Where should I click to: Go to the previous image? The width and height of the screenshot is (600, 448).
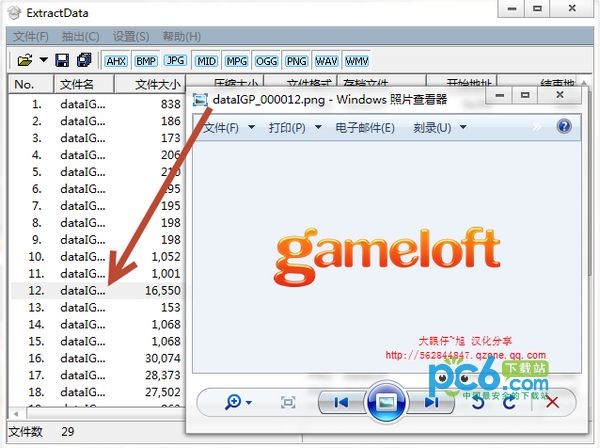point(341,402)
